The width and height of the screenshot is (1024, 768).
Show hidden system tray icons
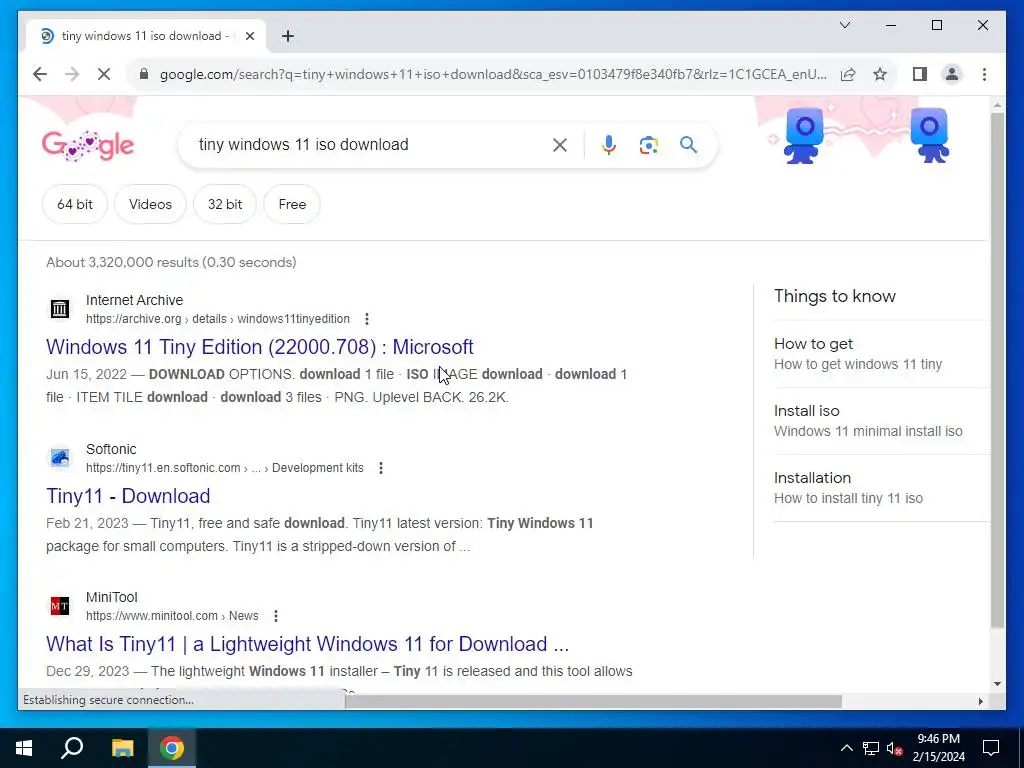pyautogui.click(x=846, y=748)
